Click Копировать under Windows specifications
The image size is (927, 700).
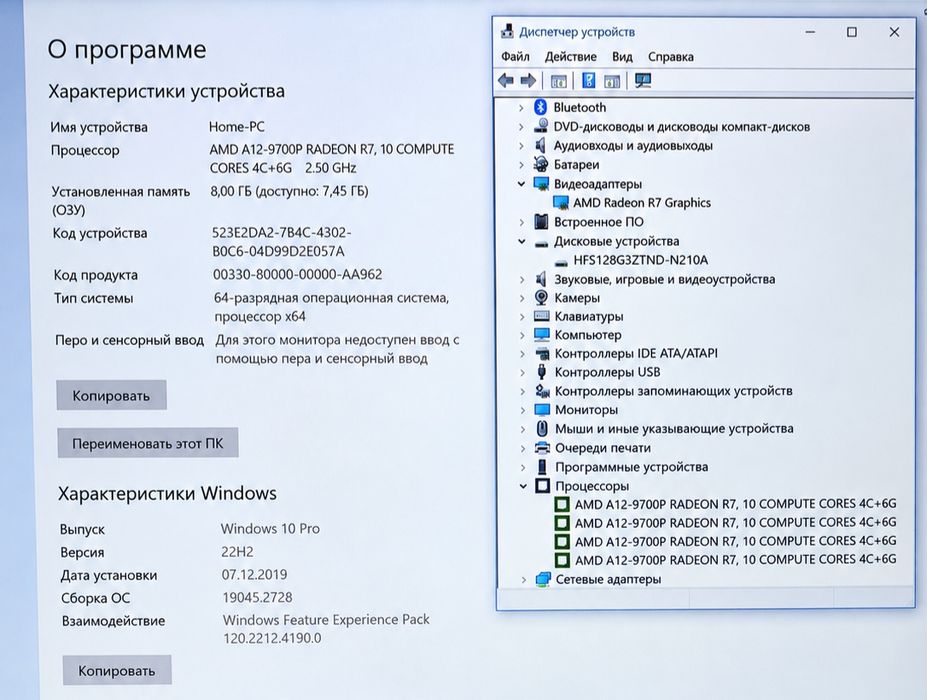coord(117,670)
